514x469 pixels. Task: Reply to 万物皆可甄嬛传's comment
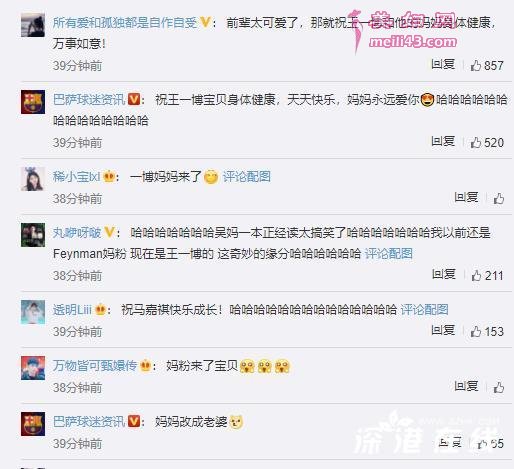tap(466, 387)
